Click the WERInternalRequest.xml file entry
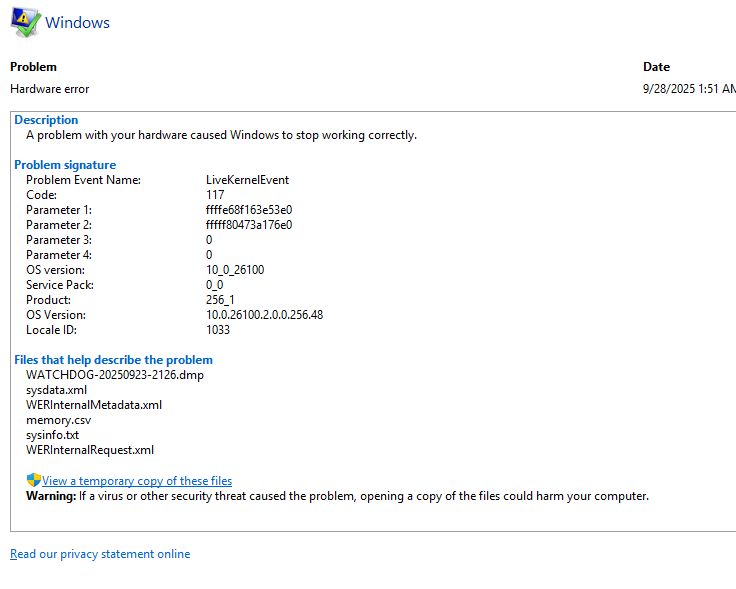The width and height of the screenshot is (736, 589). 90,450
